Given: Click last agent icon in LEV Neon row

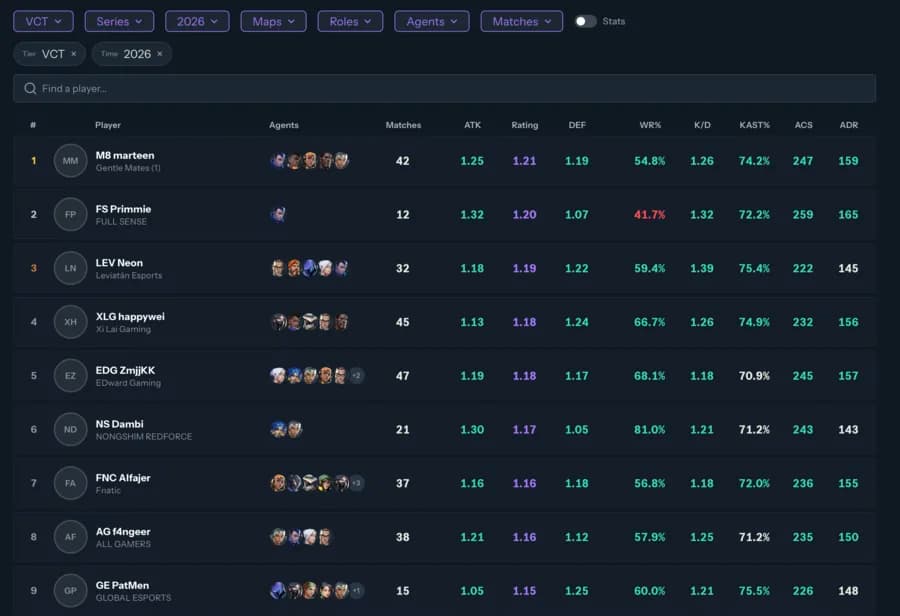Looking at the screenshot, I should (x=342, y=268).
